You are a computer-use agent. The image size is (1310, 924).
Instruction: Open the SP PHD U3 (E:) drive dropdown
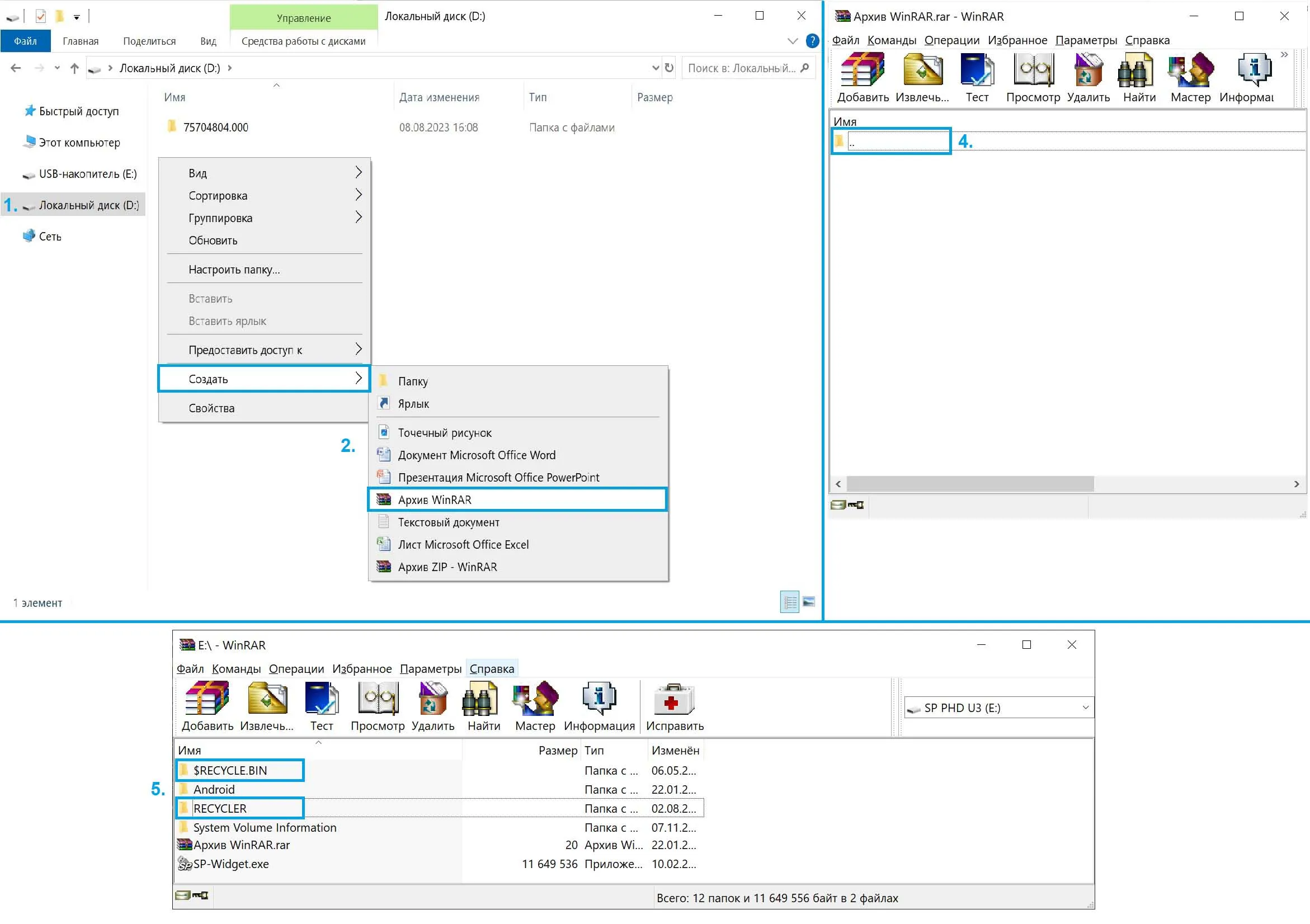click(x=1085, y=707)
